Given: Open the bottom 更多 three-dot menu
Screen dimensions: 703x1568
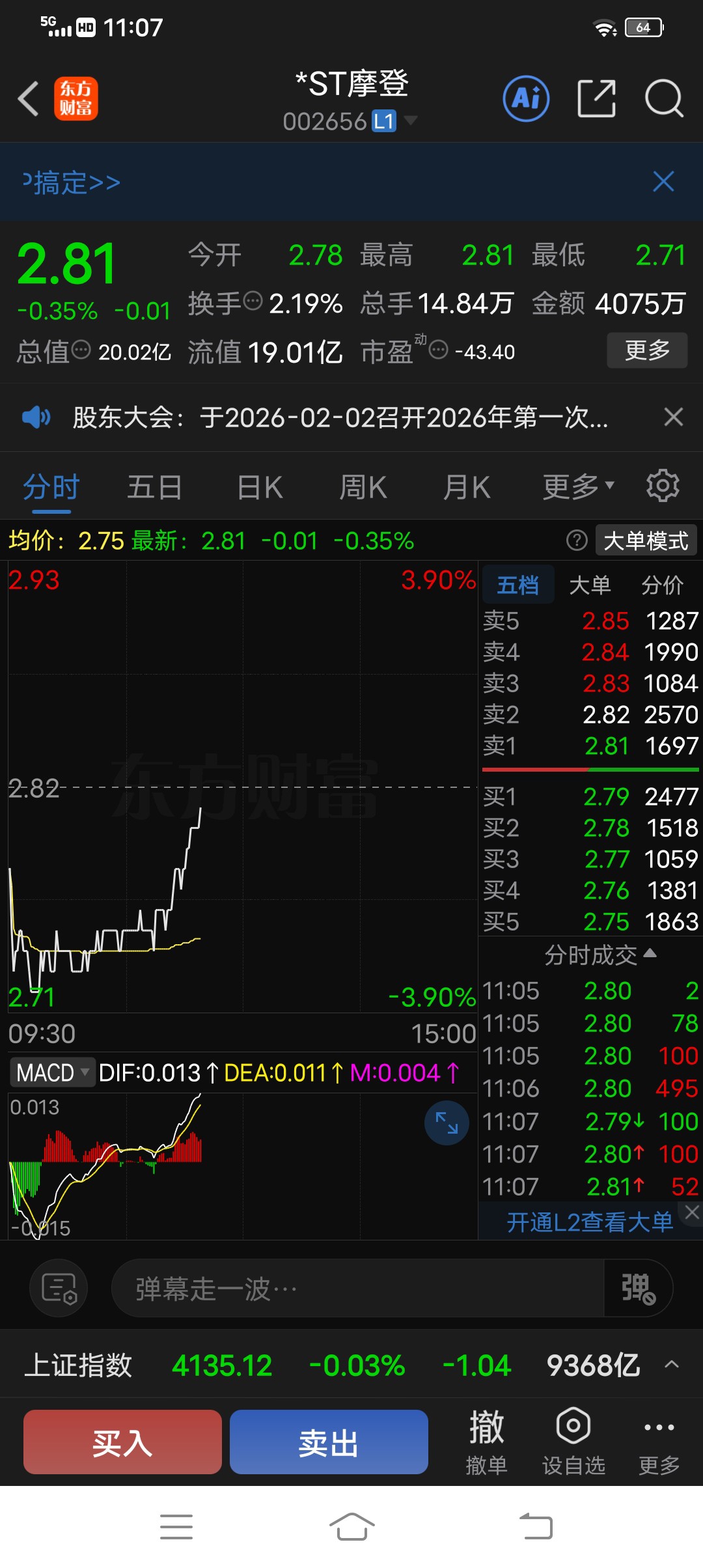Looking at the screenshot, I should 659,1442.
